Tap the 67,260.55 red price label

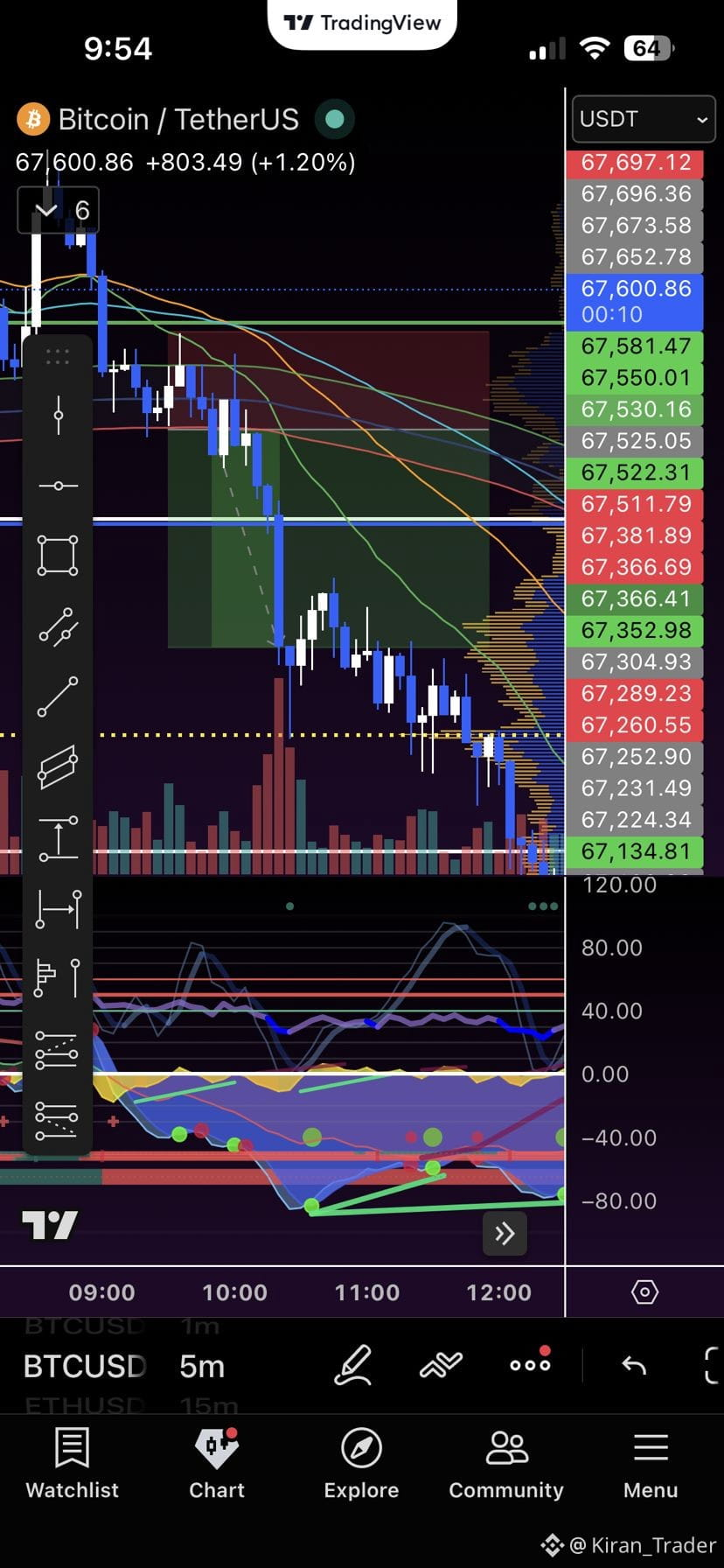[x=635, y=724]
